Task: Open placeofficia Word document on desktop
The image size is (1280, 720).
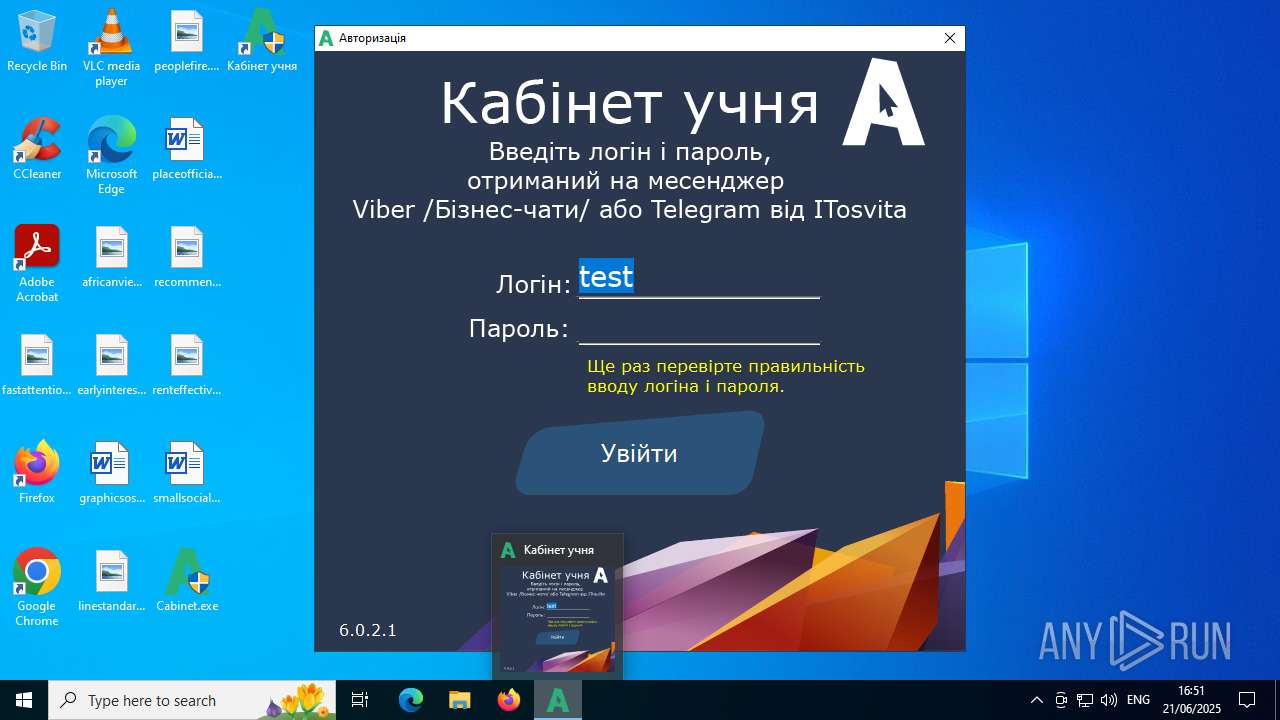Action: 186,149
